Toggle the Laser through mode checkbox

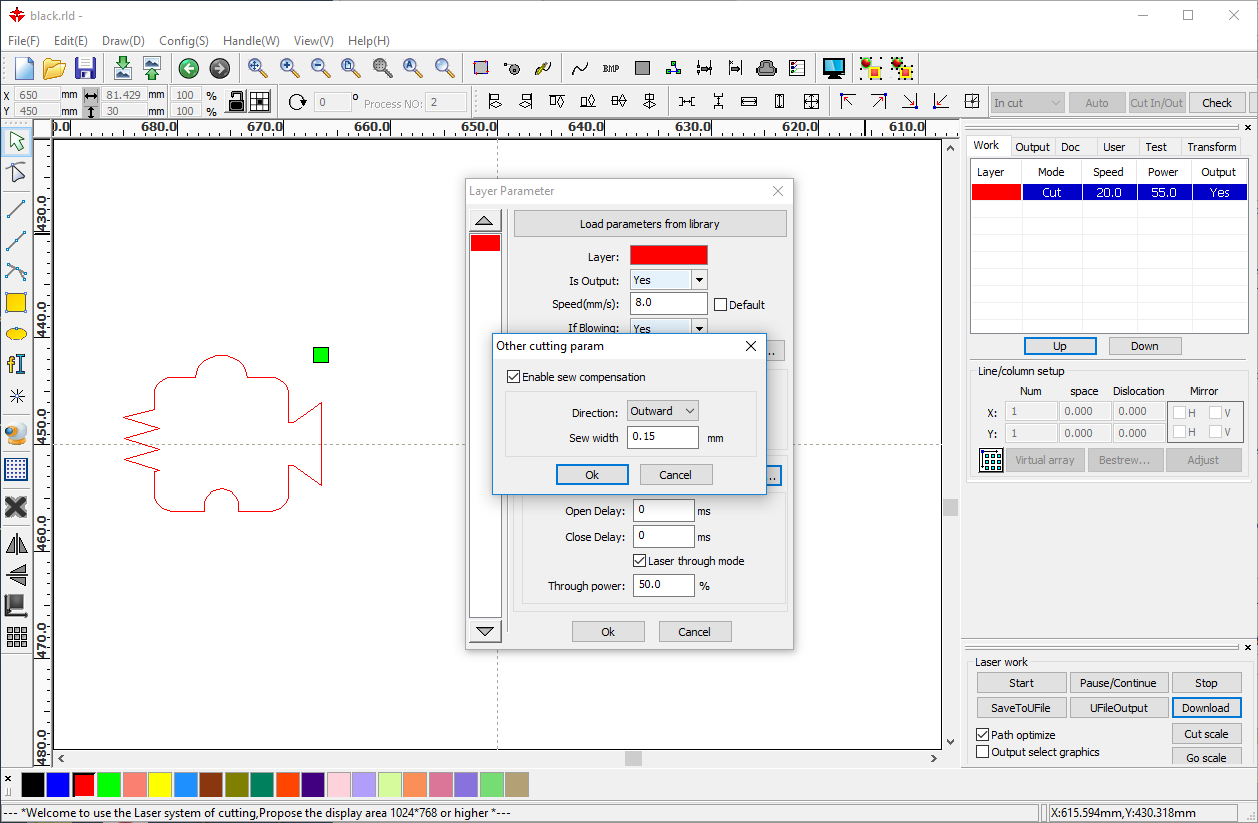640,561
